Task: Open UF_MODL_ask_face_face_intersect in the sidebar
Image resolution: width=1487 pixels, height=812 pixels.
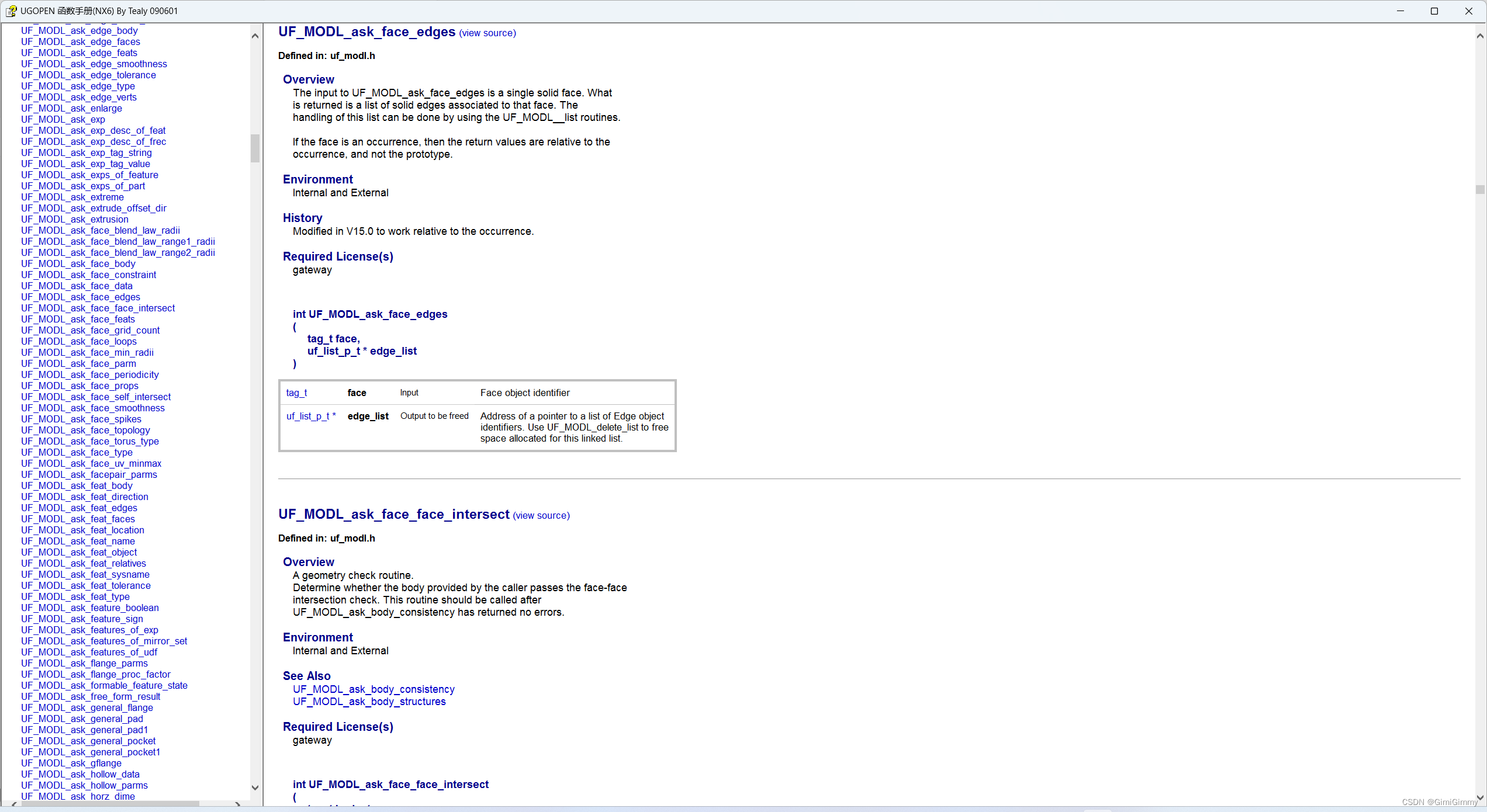Action: [98, 308]
